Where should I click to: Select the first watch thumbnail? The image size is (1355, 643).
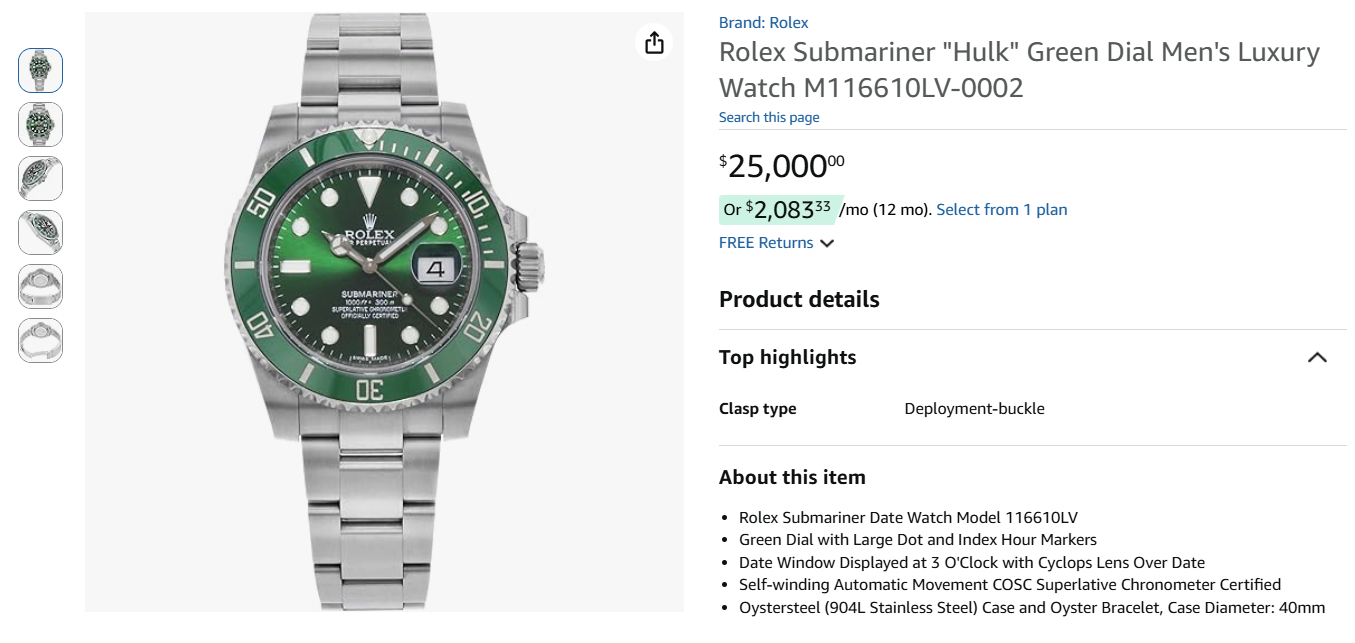pos(39,70)
